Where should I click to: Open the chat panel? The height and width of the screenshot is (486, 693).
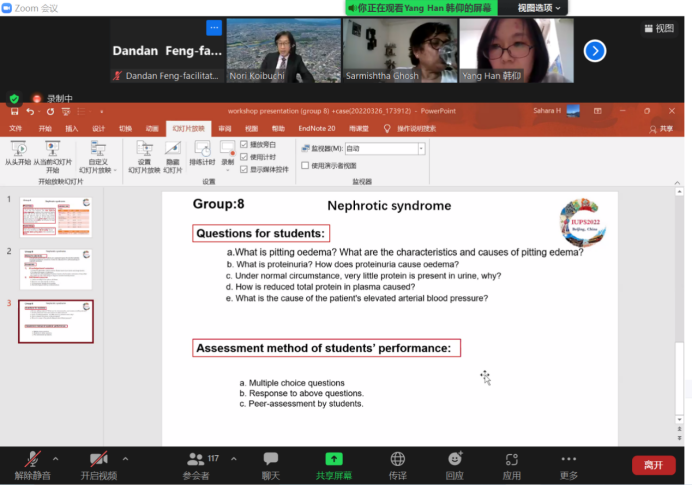click(270, 460)
